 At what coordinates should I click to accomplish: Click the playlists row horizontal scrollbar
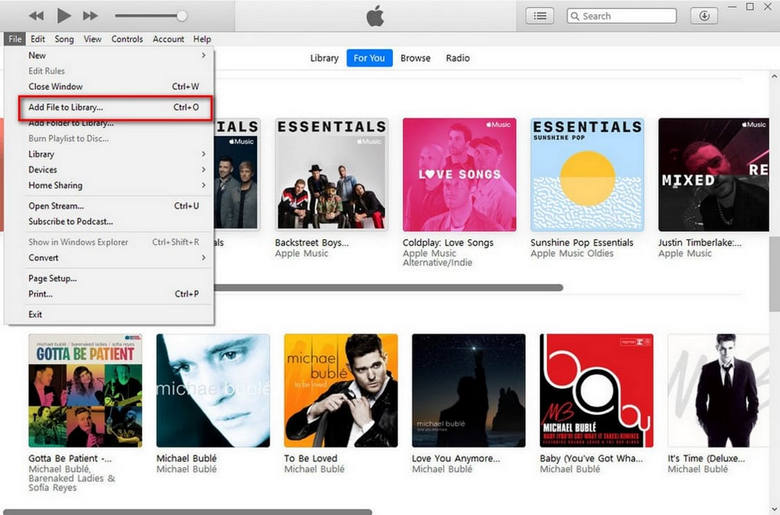coord(388,288)
